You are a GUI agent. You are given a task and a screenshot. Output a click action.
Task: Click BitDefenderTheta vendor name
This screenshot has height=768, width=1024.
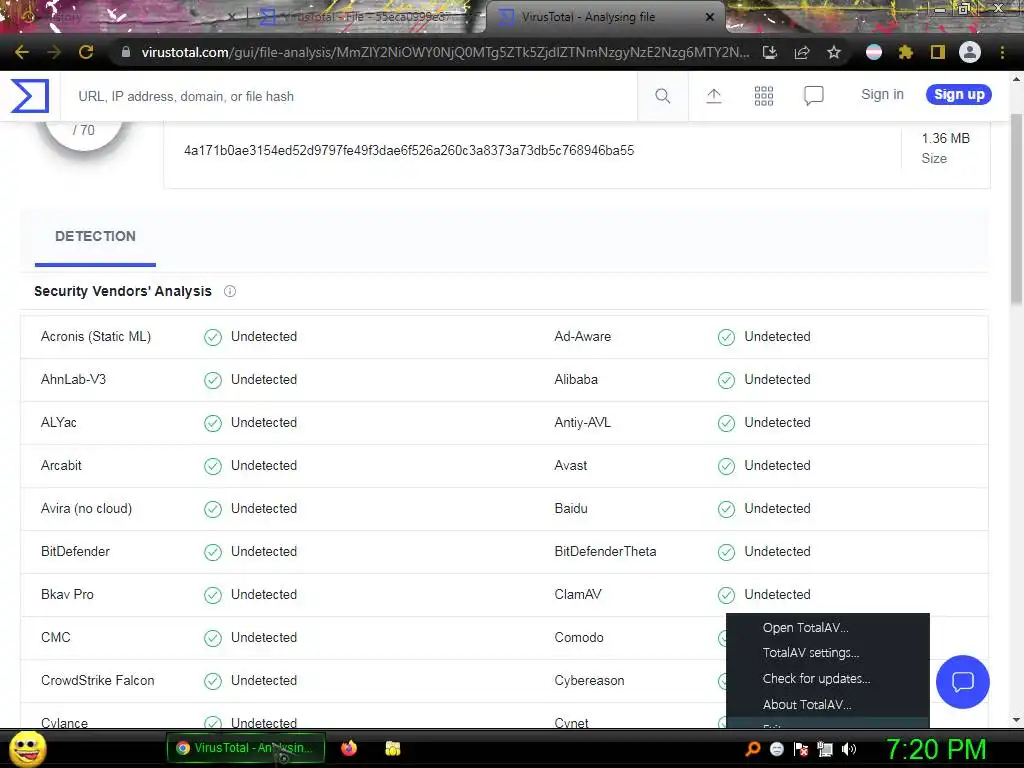point(605,551)
